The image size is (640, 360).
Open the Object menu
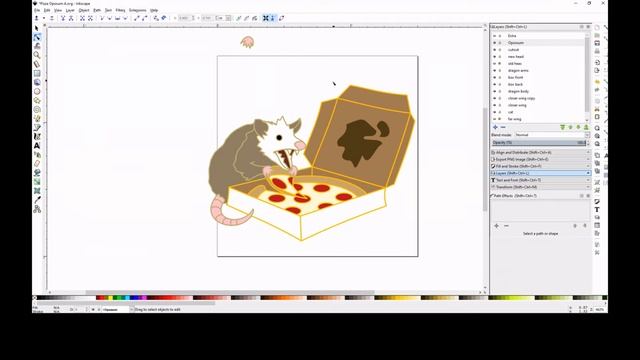(84, 10)
